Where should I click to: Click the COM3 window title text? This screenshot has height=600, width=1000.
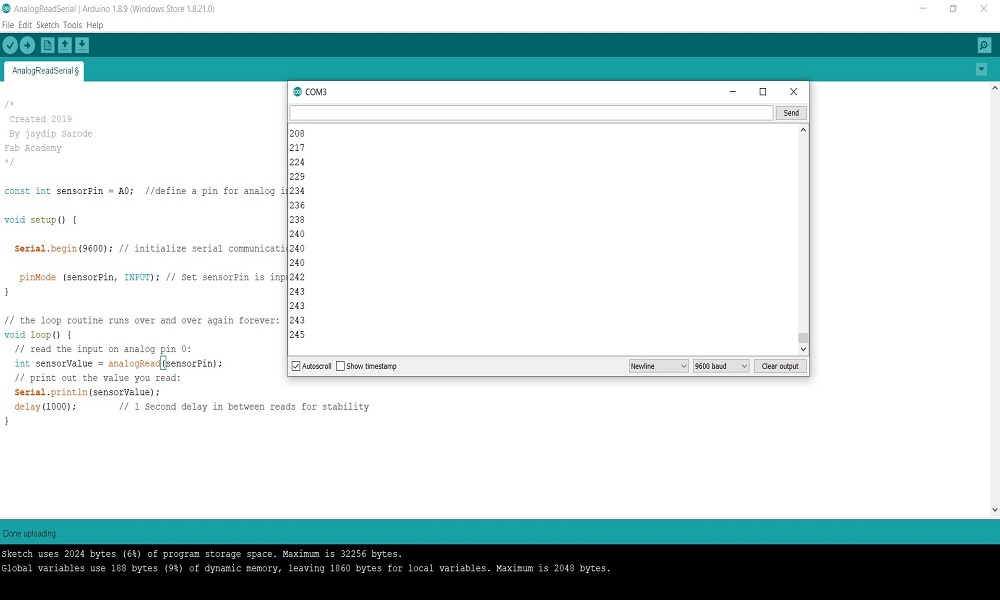[x=316, y=92]
